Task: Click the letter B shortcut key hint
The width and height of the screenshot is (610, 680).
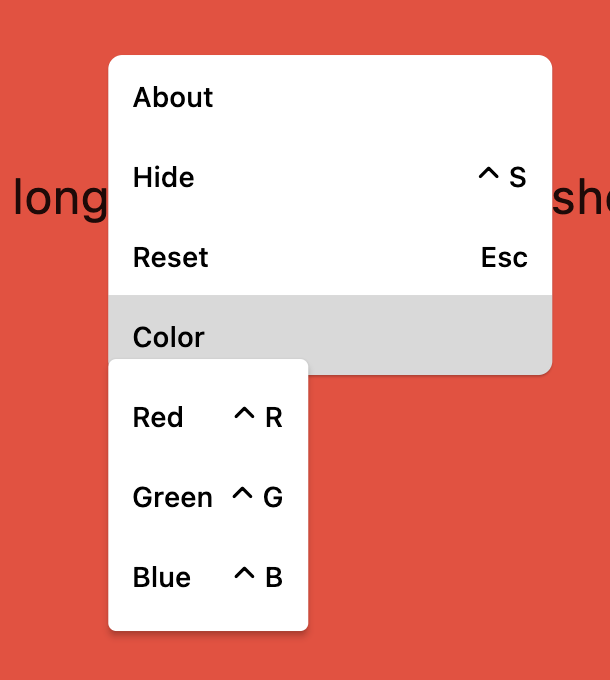Action: click(274, 578)
